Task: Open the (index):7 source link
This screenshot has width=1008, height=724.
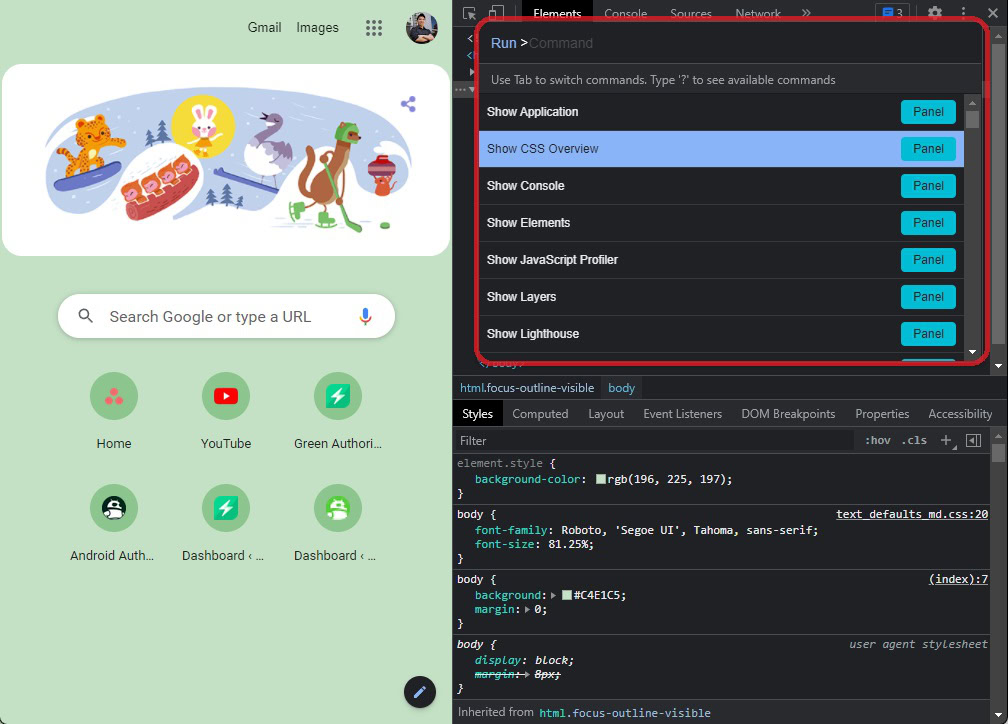Action: pos(958,579)
